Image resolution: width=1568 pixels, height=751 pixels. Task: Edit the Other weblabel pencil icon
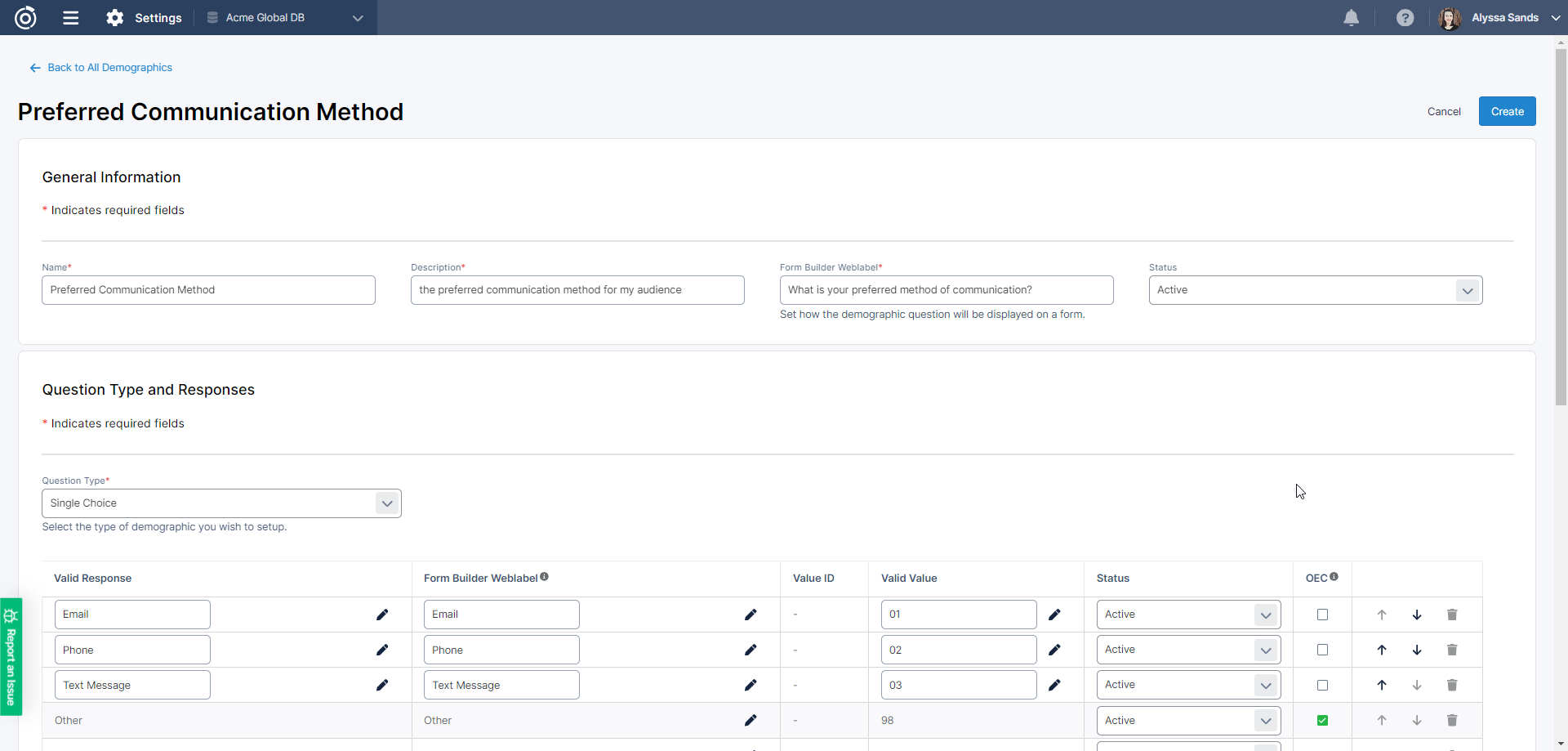tap(751, 720)
